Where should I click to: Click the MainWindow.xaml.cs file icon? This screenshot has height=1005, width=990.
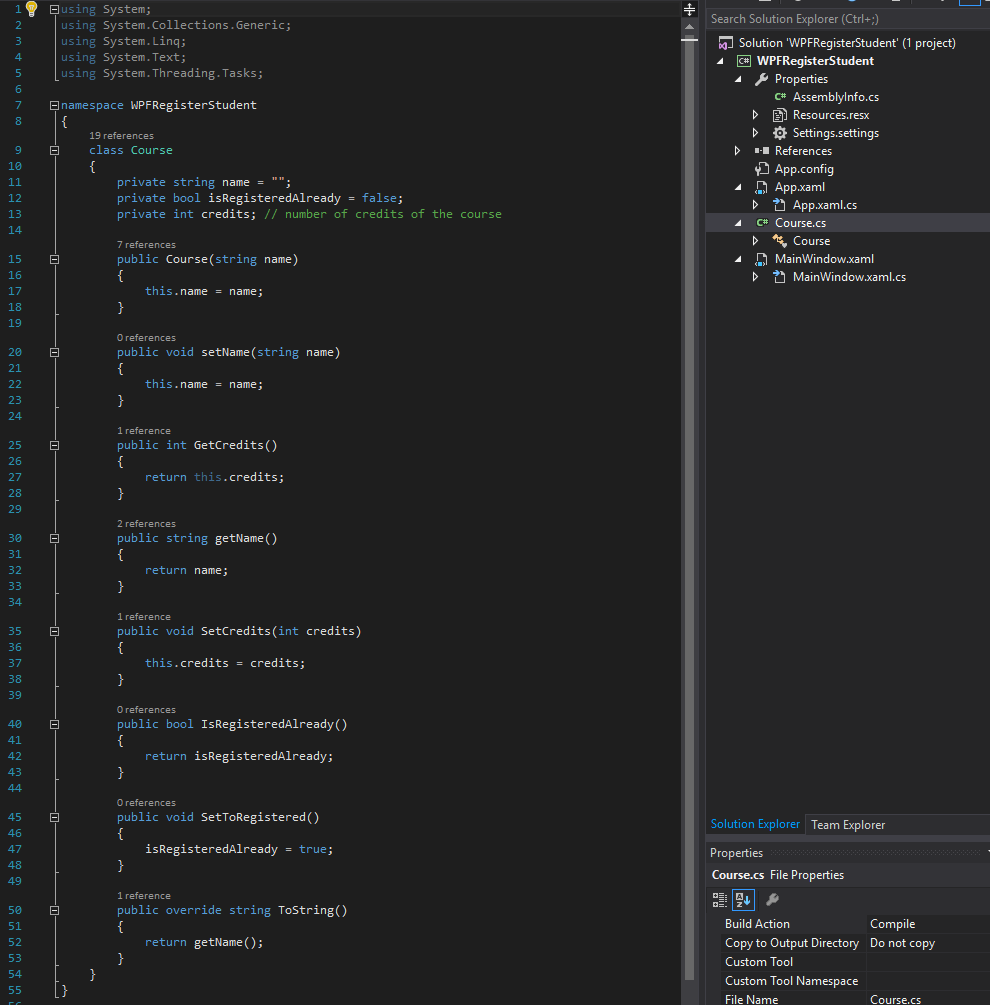(779, 277)
